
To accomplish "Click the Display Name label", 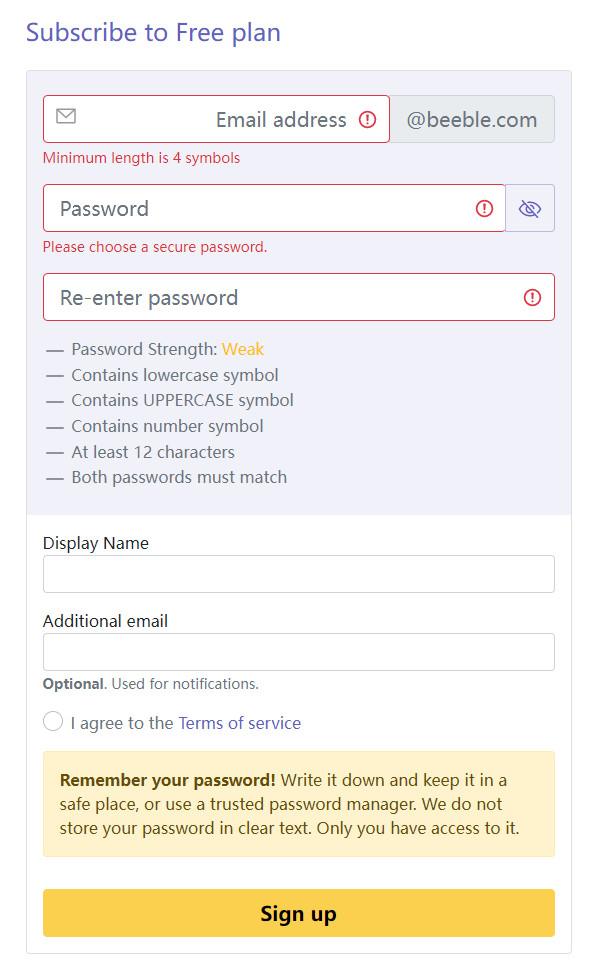I will [x=96, y=543].
